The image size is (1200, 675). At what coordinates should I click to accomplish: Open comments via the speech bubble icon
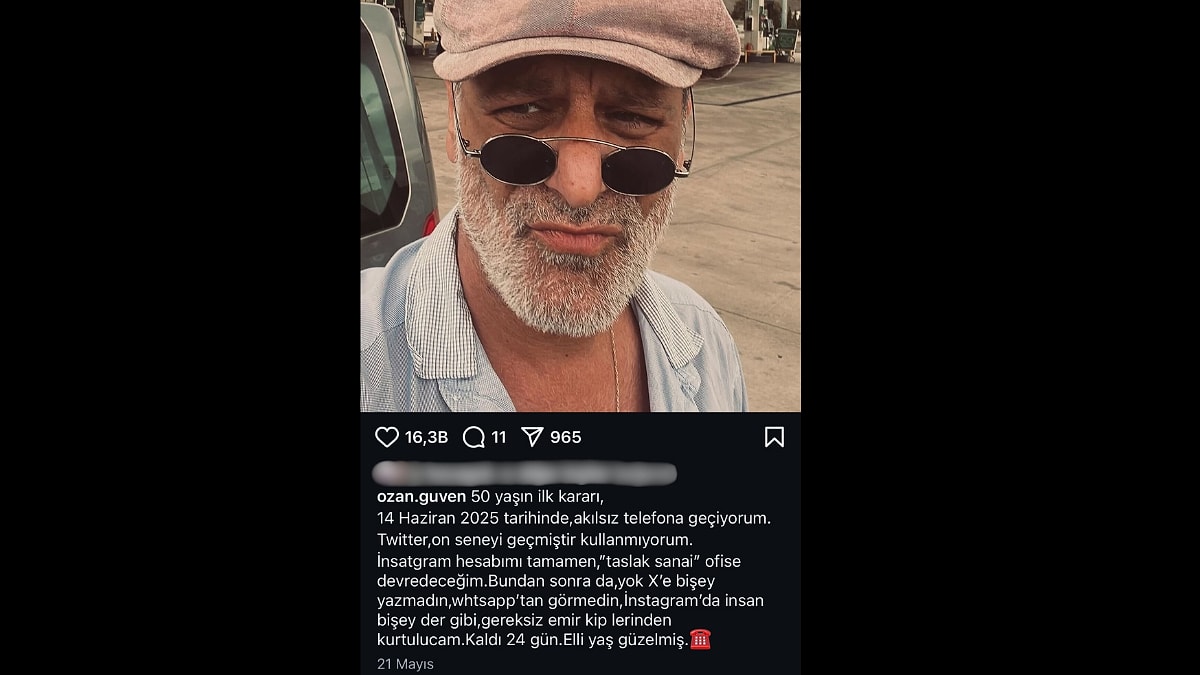coord(474,437)
